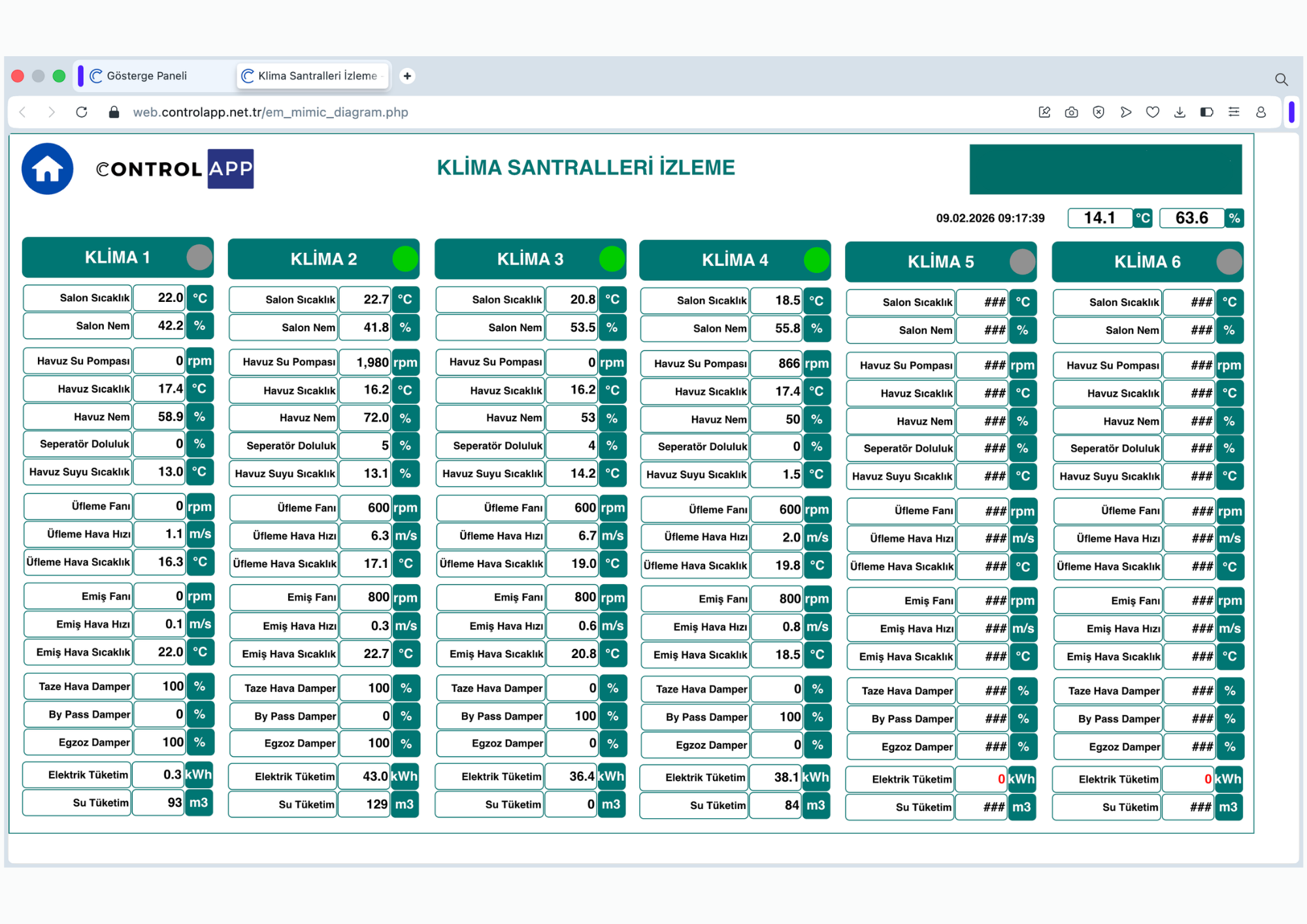The width and height of the screenshot is (1307, 924).
Task: Switch to Gösterge Paneli tab
Action: [146, 76]
